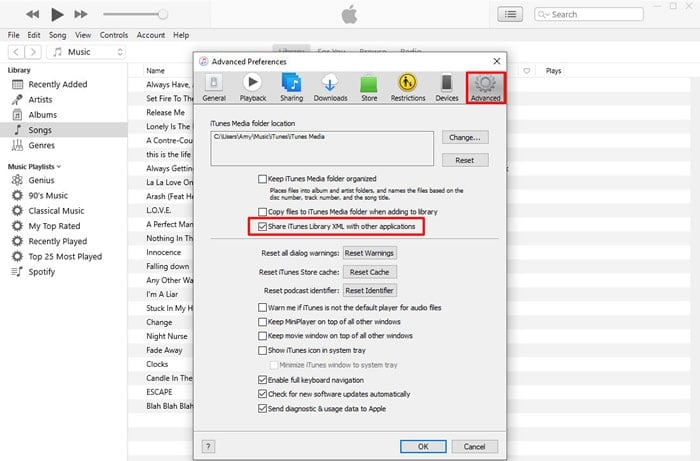700x461 pixels.
Task: Sort songs by the Name column header
Action: click(x=155, y=71)
